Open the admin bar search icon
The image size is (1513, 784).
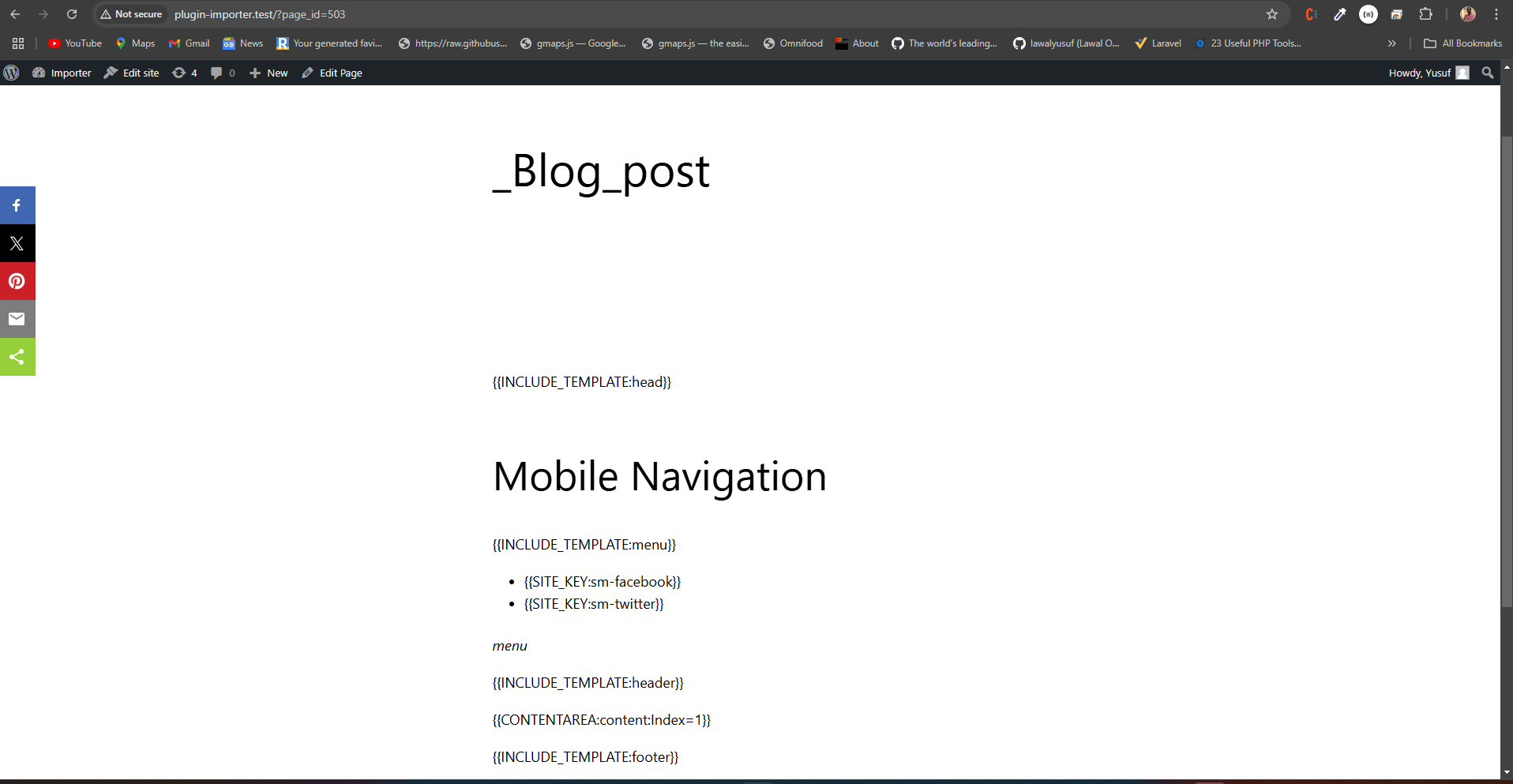1488,73
